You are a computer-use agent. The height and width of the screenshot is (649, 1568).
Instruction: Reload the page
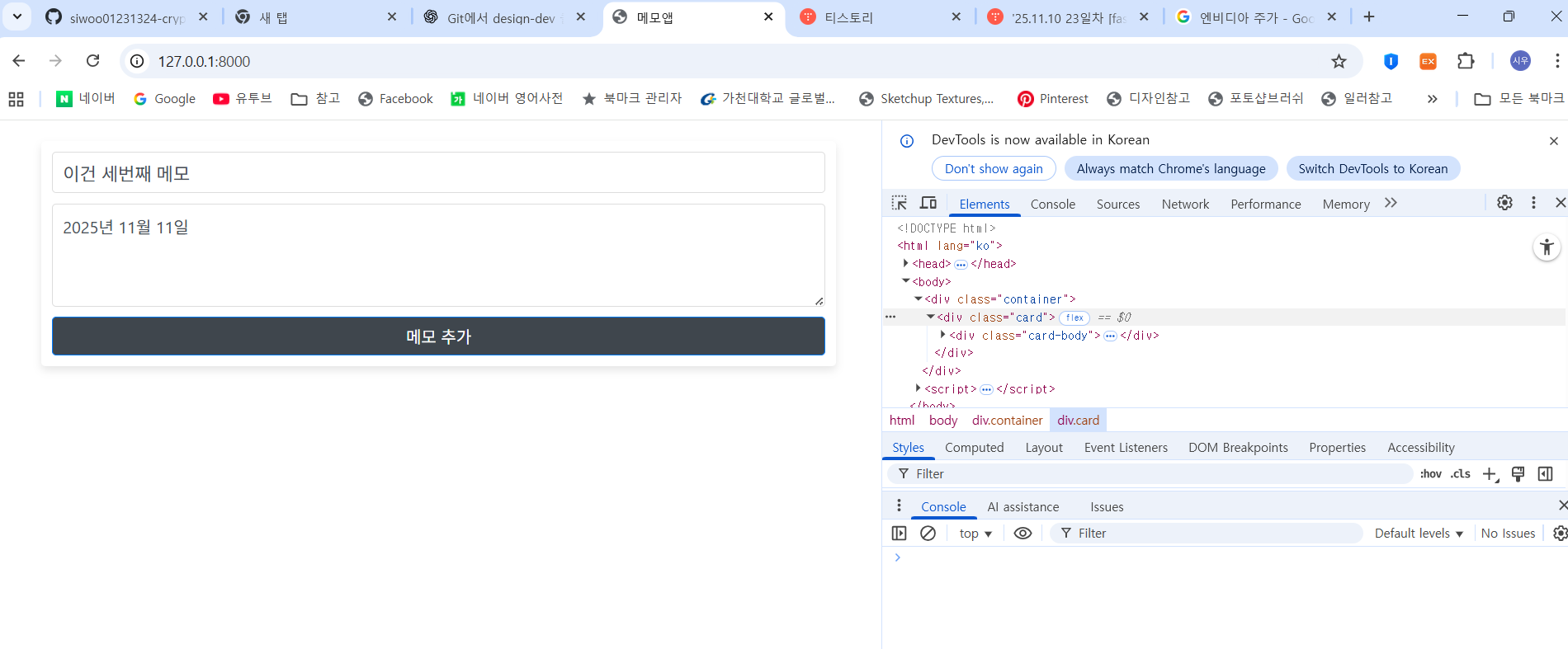coord(93,61)
